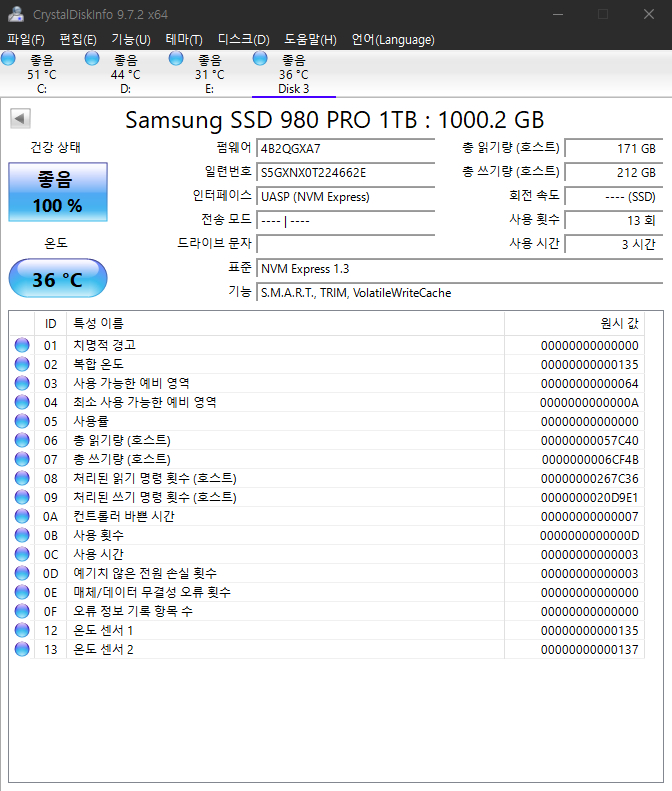This screenshot has height=791, width=672.
Task: Open the 편집(E) menu
Action: point(78,39)
